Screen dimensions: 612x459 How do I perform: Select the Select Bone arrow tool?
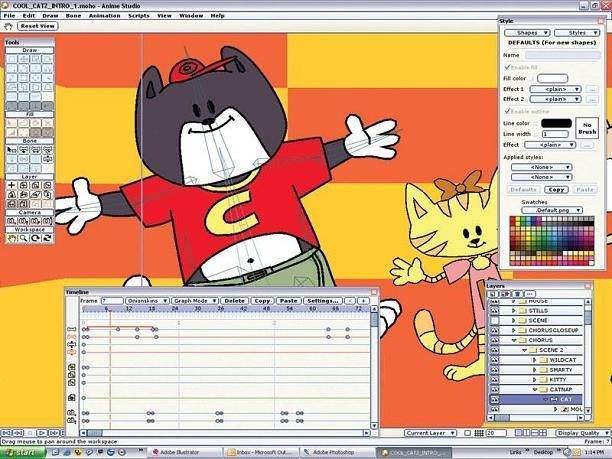tap(12, 149)
